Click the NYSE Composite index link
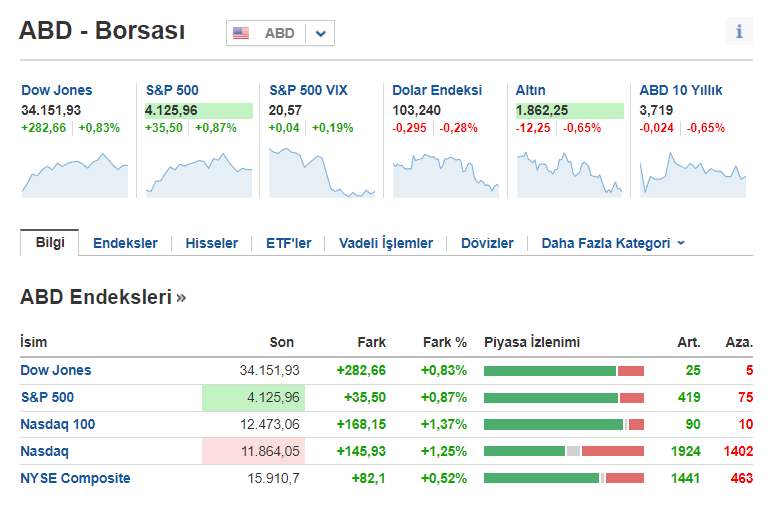Screen dimensions: 770x507 pyautogui.click(x=75, y=478)
